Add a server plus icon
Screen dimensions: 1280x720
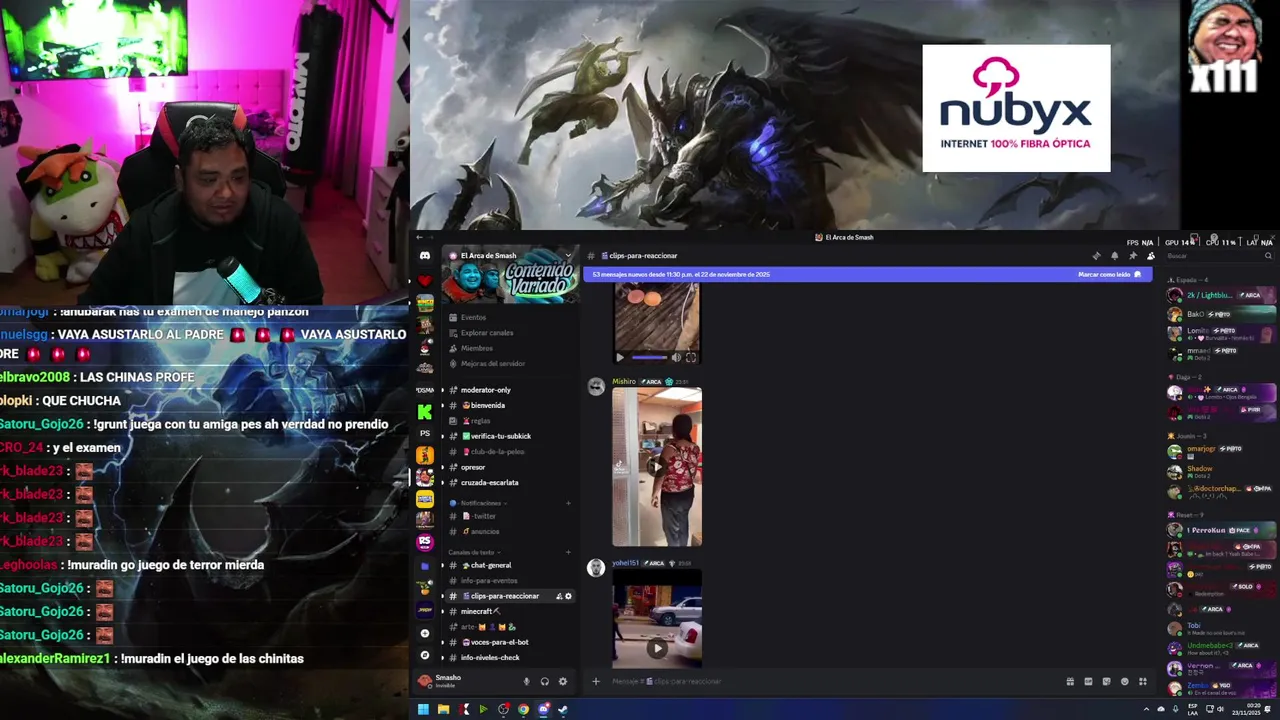425,633
